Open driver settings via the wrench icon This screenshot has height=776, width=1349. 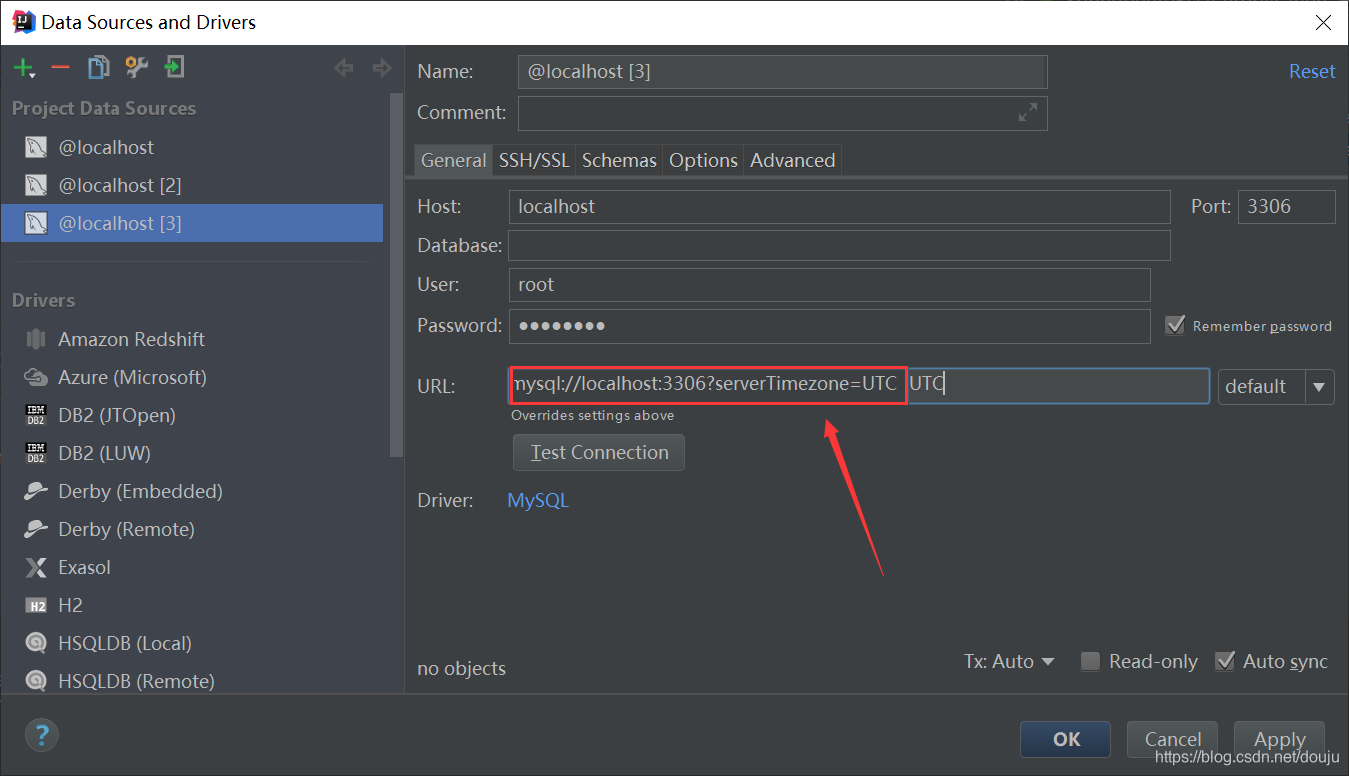(x=136, y=68)
